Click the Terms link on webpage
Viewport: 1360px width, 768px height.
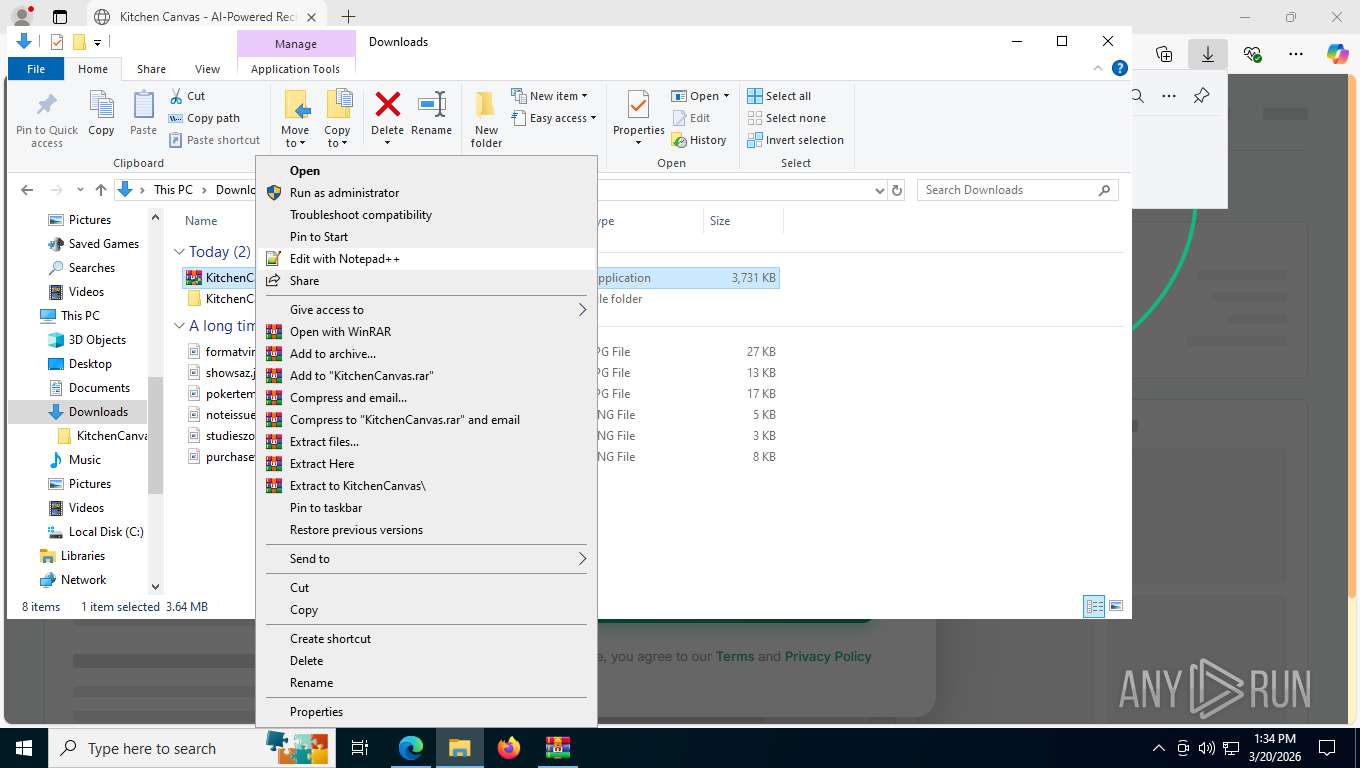pos(734,657)
